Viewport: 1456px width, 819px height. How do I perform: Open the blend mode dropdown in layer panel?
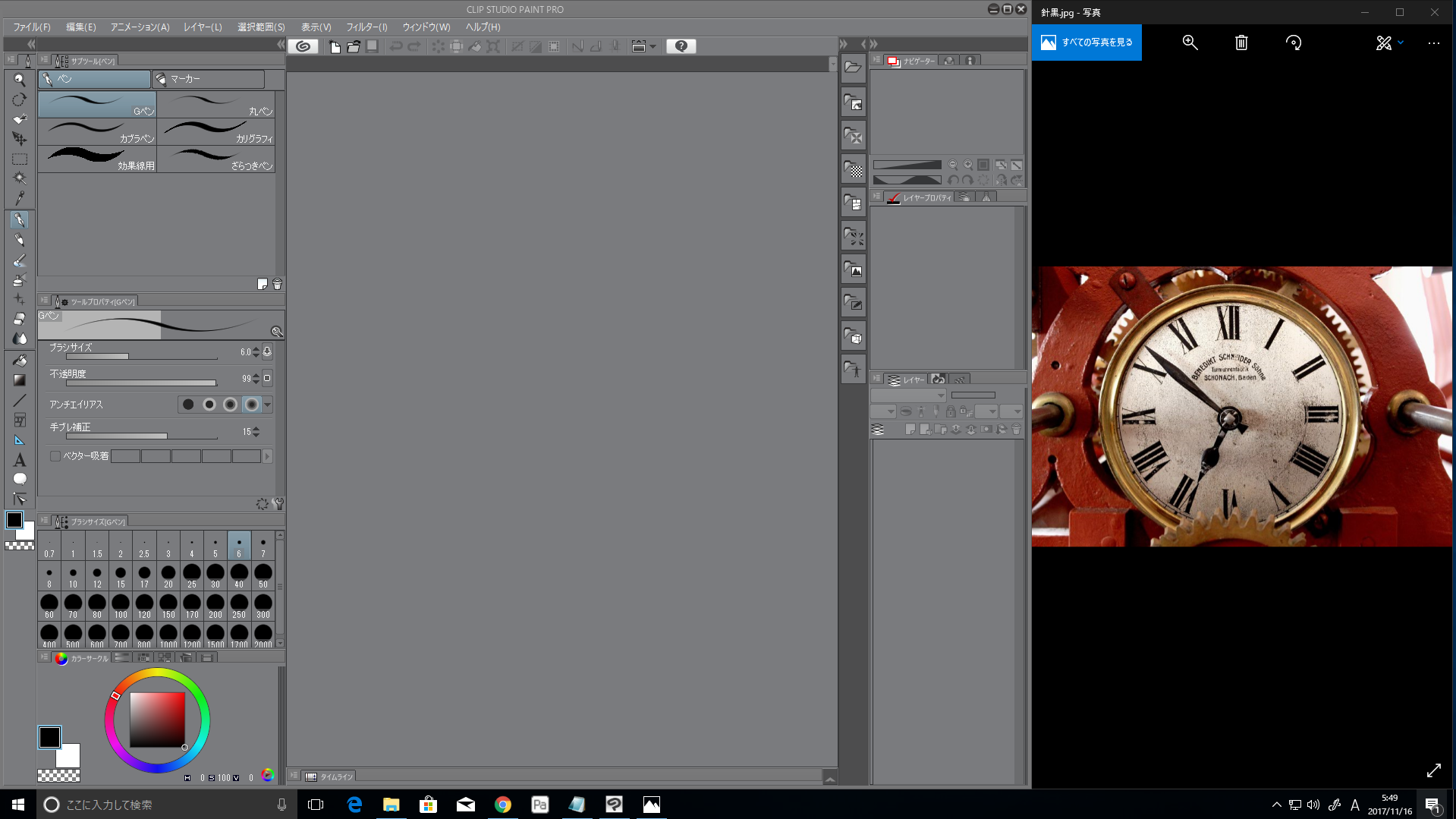(x=908, y=395)
